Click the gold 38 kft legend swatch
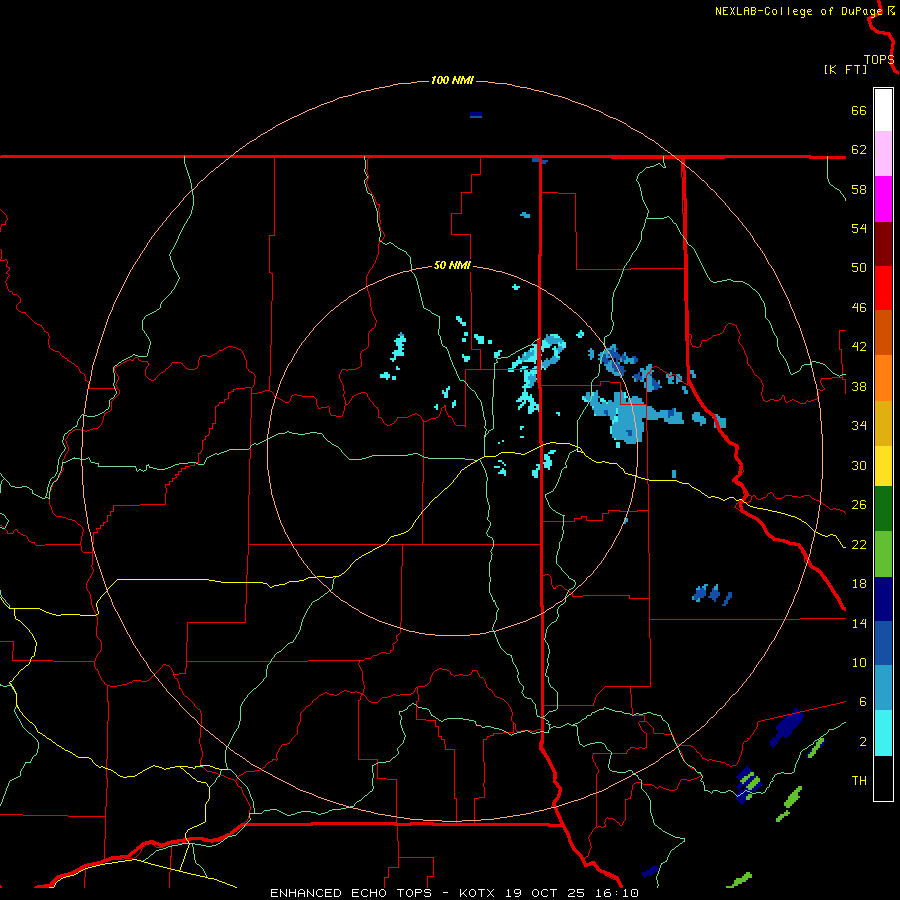This screenshot has height=900, width=900. (x=883, y=424)
